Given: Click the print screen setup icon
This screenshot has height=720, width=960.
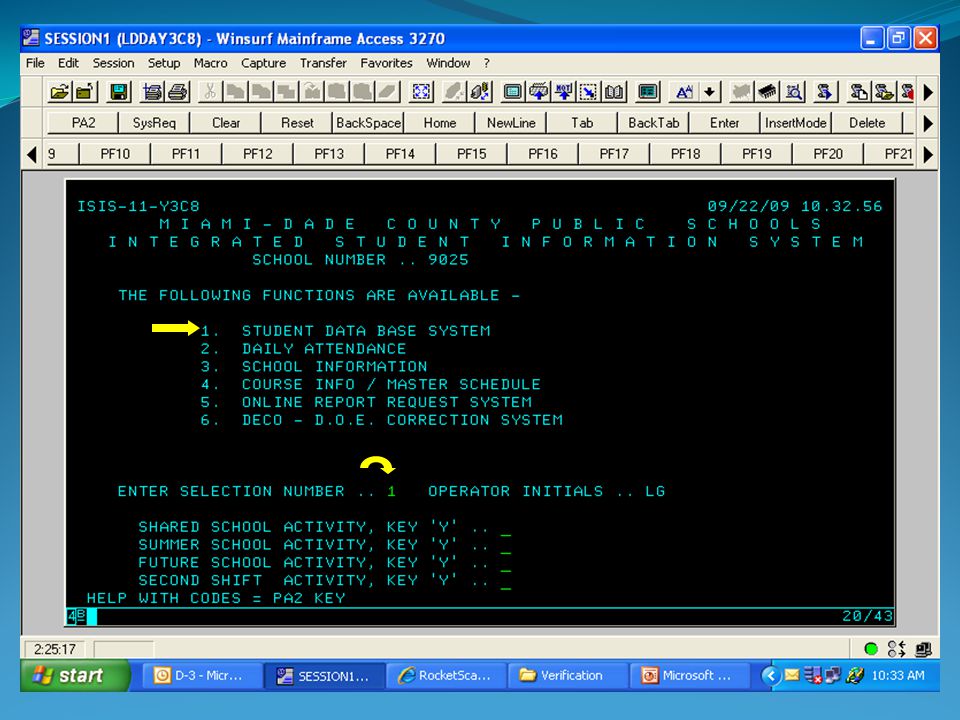Looking at the screenshot, I should tap(152, 92).
